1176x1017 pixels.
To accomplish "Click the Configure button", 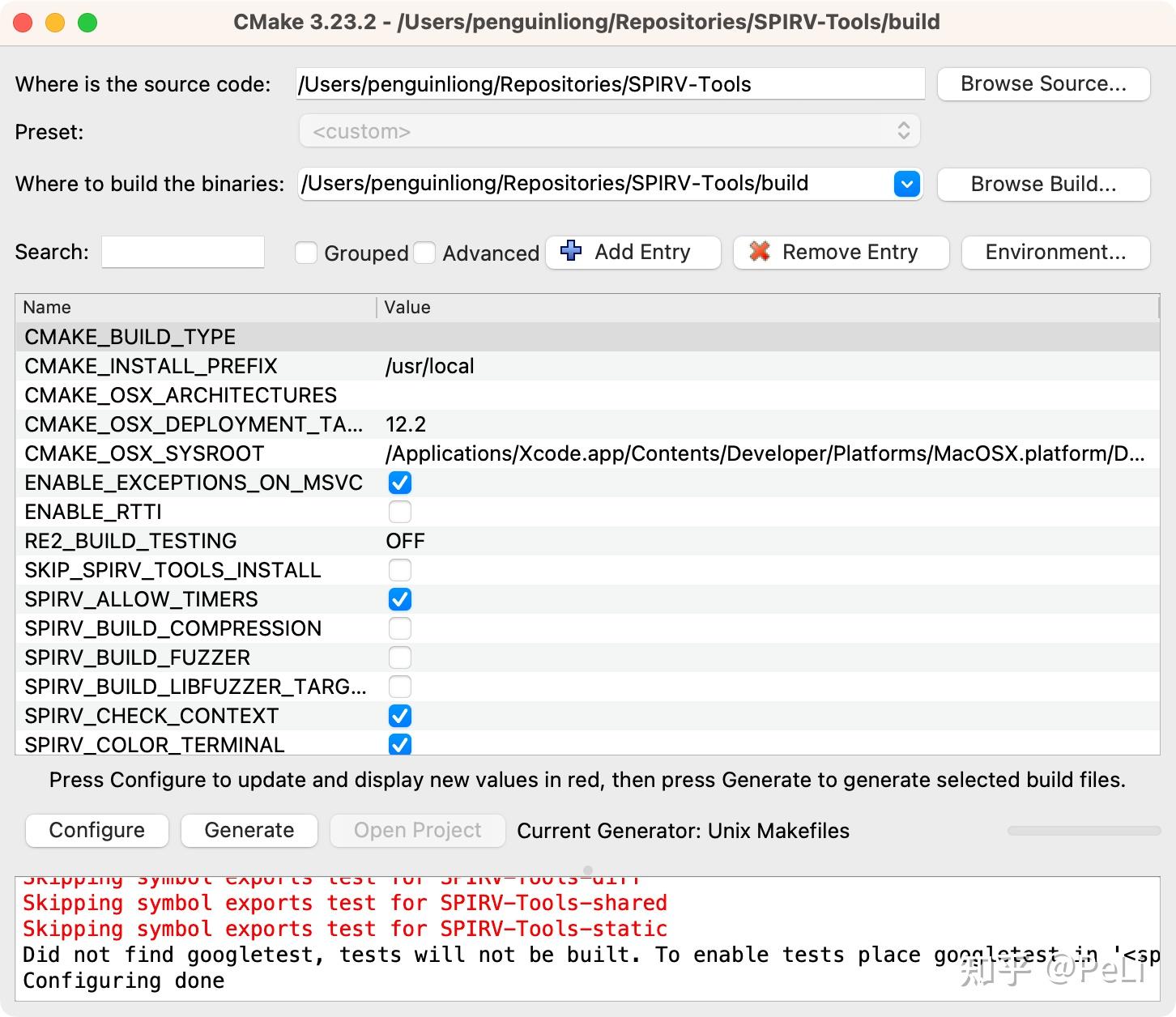I will click(97, 830).
